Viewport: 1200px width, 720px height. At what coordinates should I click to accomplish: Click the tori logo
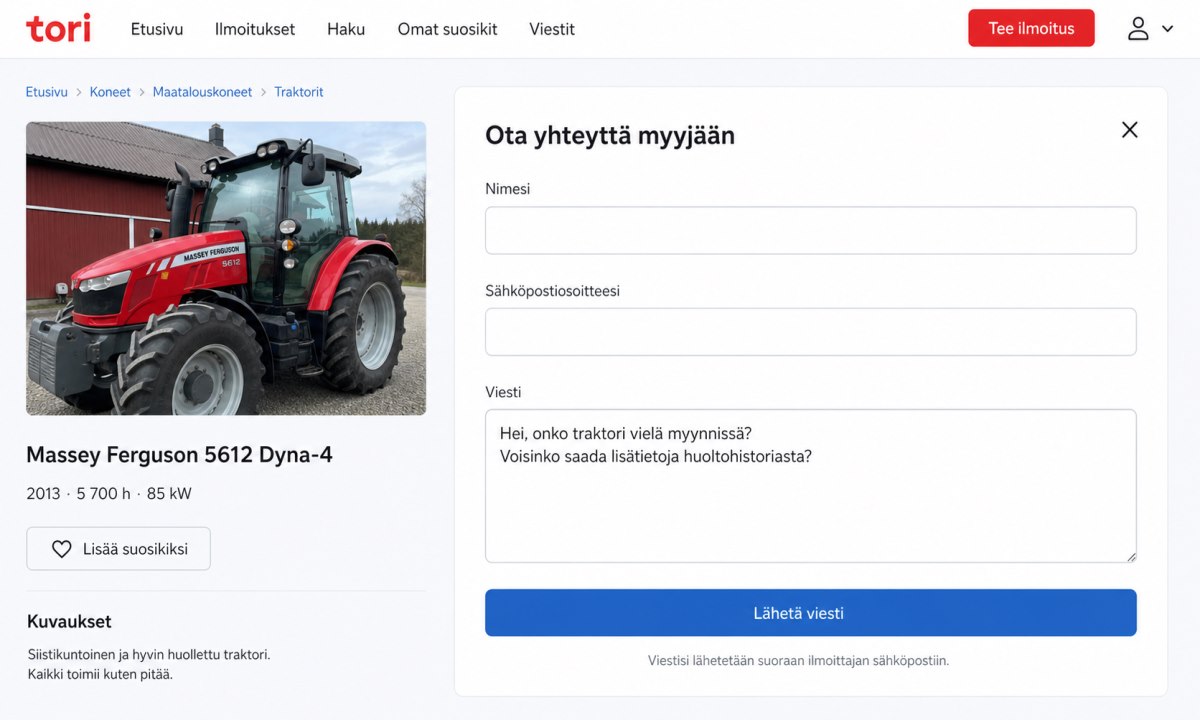[x=58, y=28]
